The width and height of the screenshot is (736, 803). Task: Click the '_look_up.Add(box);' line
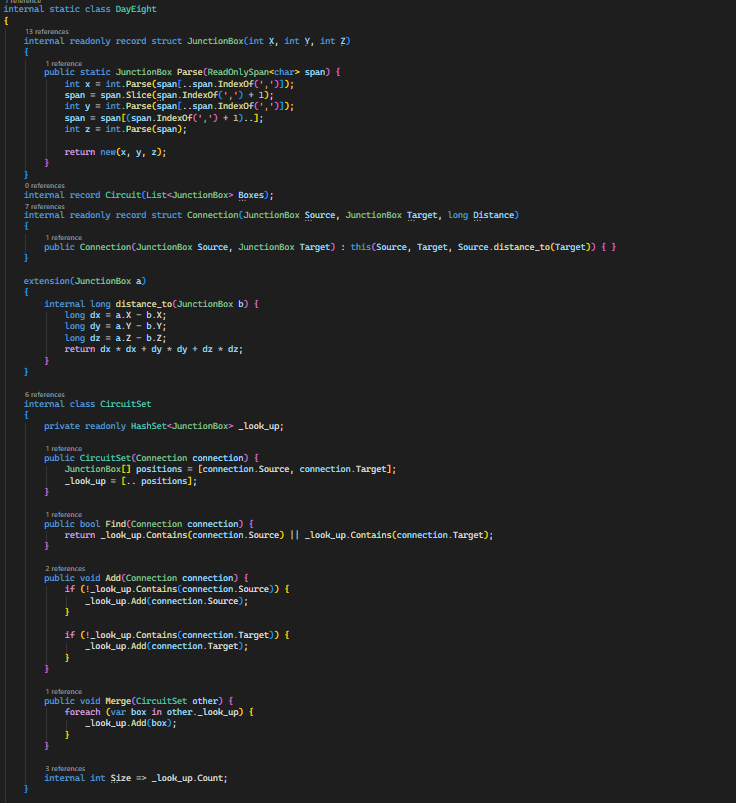tap(131, 723)
